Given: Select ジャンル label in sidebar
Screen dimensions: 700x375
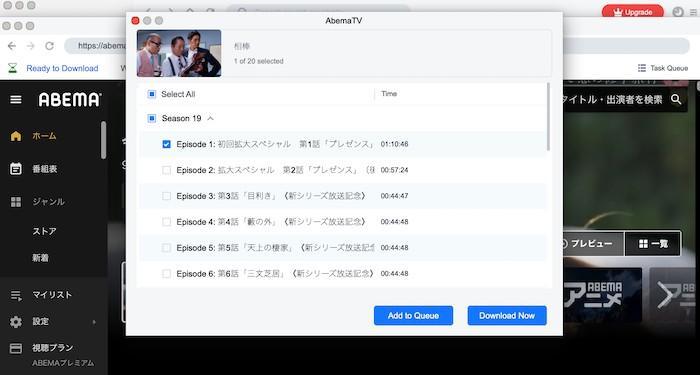Looking at the screenshot, I should tap(48, 202).
